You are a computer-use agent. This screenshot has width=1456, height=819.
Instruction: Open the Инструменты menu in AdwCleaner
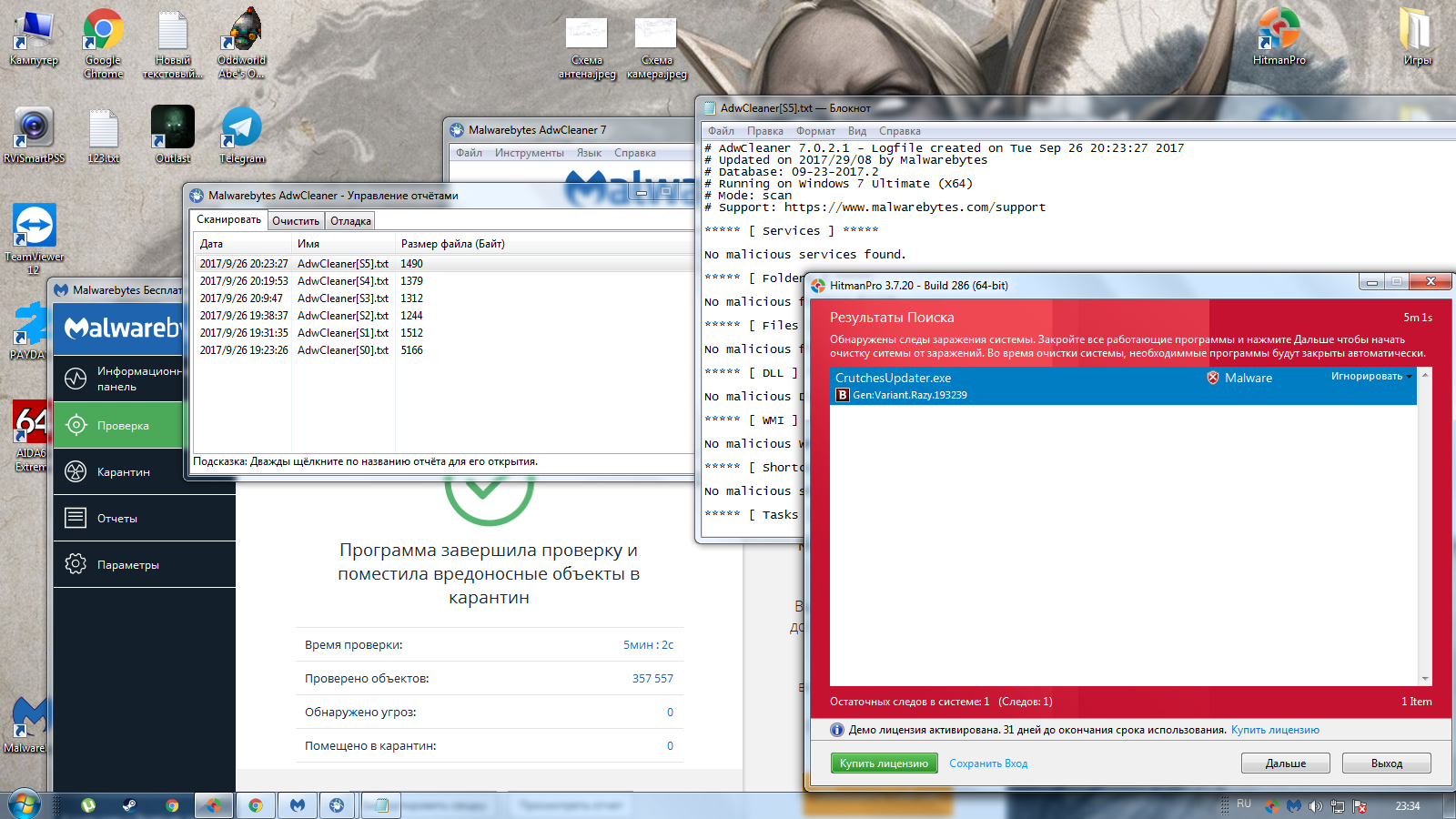(530, 153)
